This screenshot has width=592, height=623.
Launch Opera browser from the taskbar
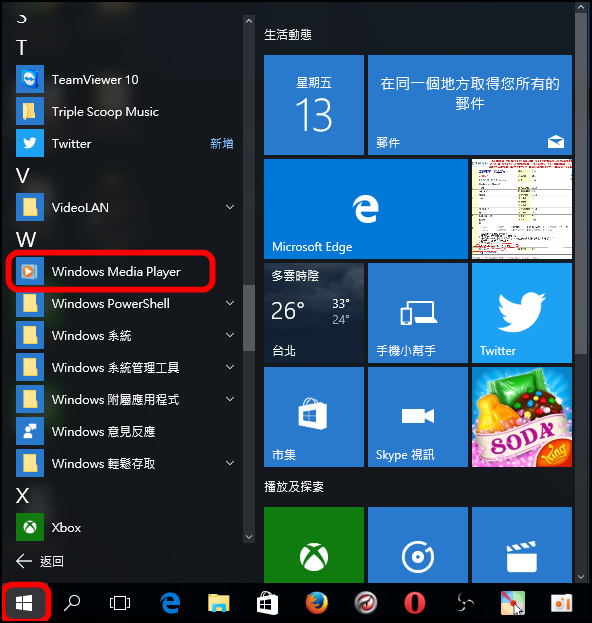[414, 603]
